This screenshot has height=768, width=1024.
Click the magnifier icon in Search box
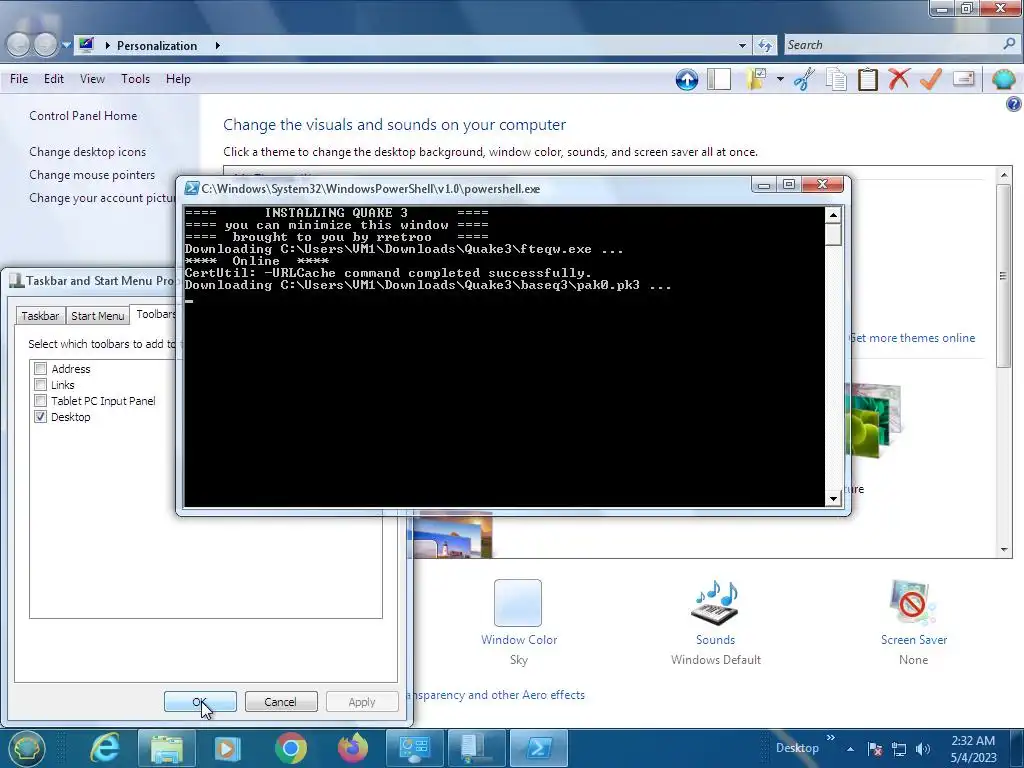pos(1009,44)
